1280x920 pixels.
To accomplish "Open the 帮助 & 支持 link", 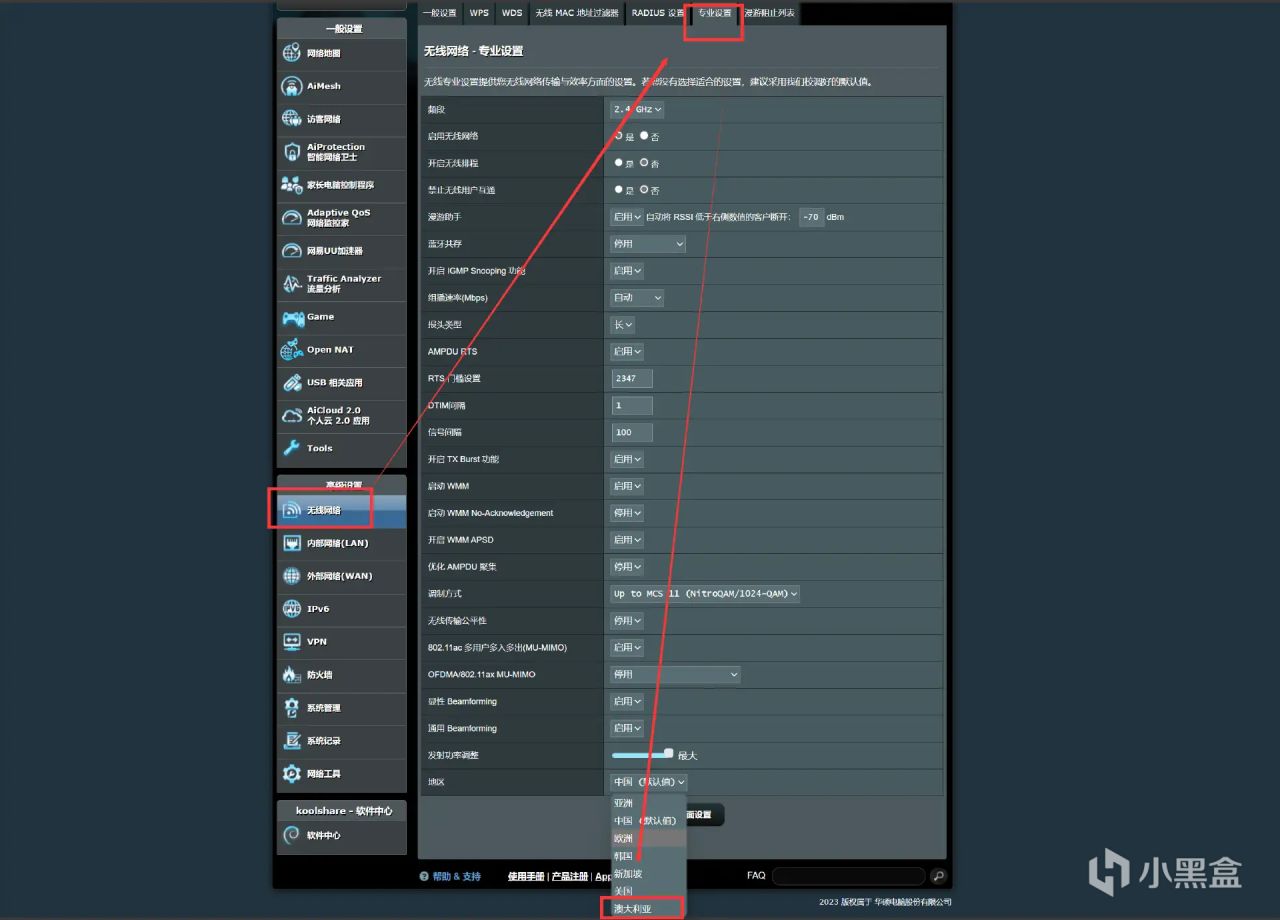I will click(457, 877).
